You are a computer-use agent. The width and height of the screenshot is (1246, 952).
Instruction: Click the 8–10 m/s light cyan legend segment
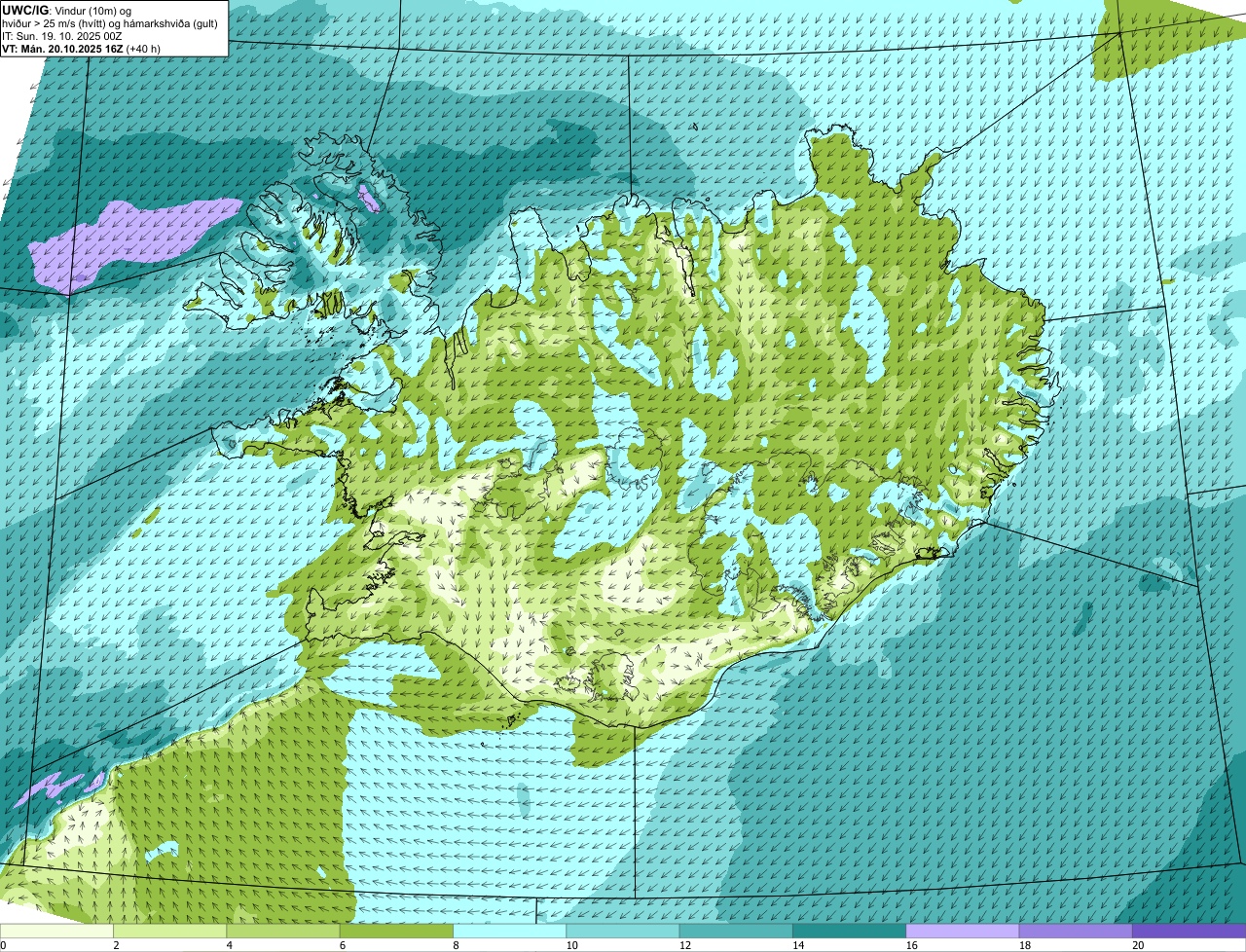coord(510,931)
